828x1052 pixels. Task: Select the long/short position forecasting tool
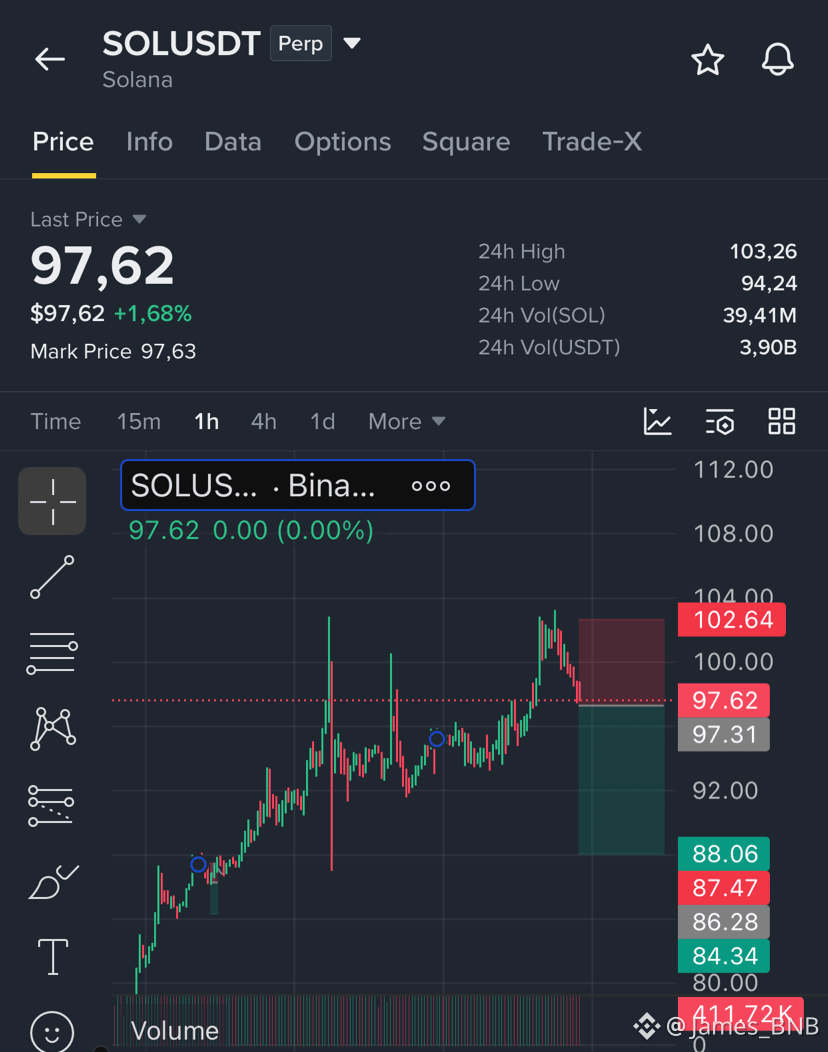click(51, 804)
